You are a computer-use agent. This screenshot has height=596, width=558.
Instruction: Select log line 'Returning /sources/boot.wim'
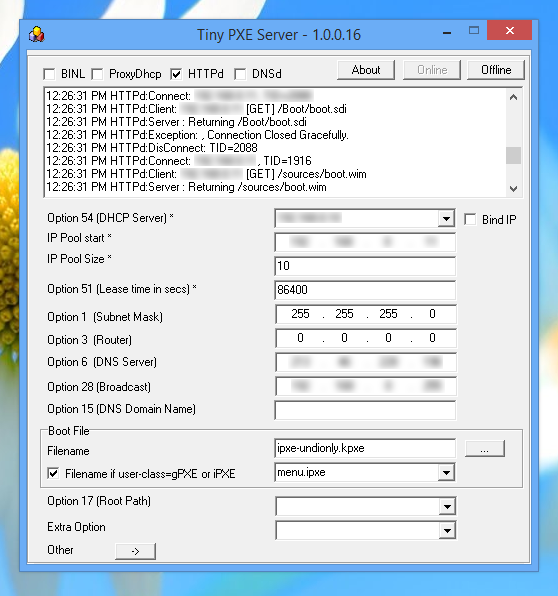click(186, 187)
